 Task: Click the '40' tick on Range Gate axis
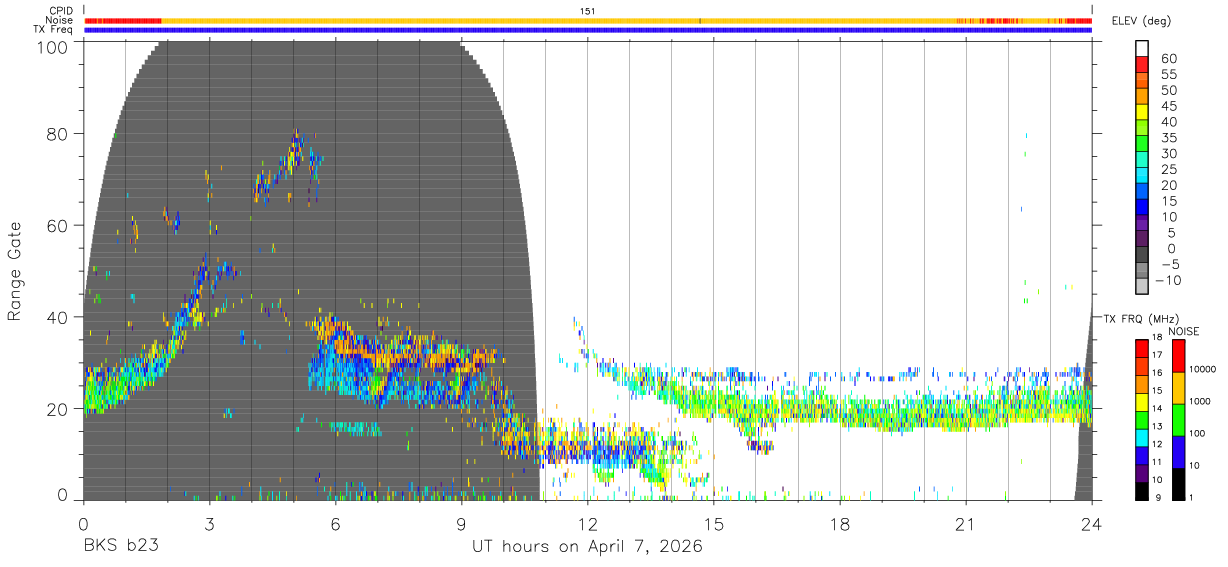tap(59, 317)
